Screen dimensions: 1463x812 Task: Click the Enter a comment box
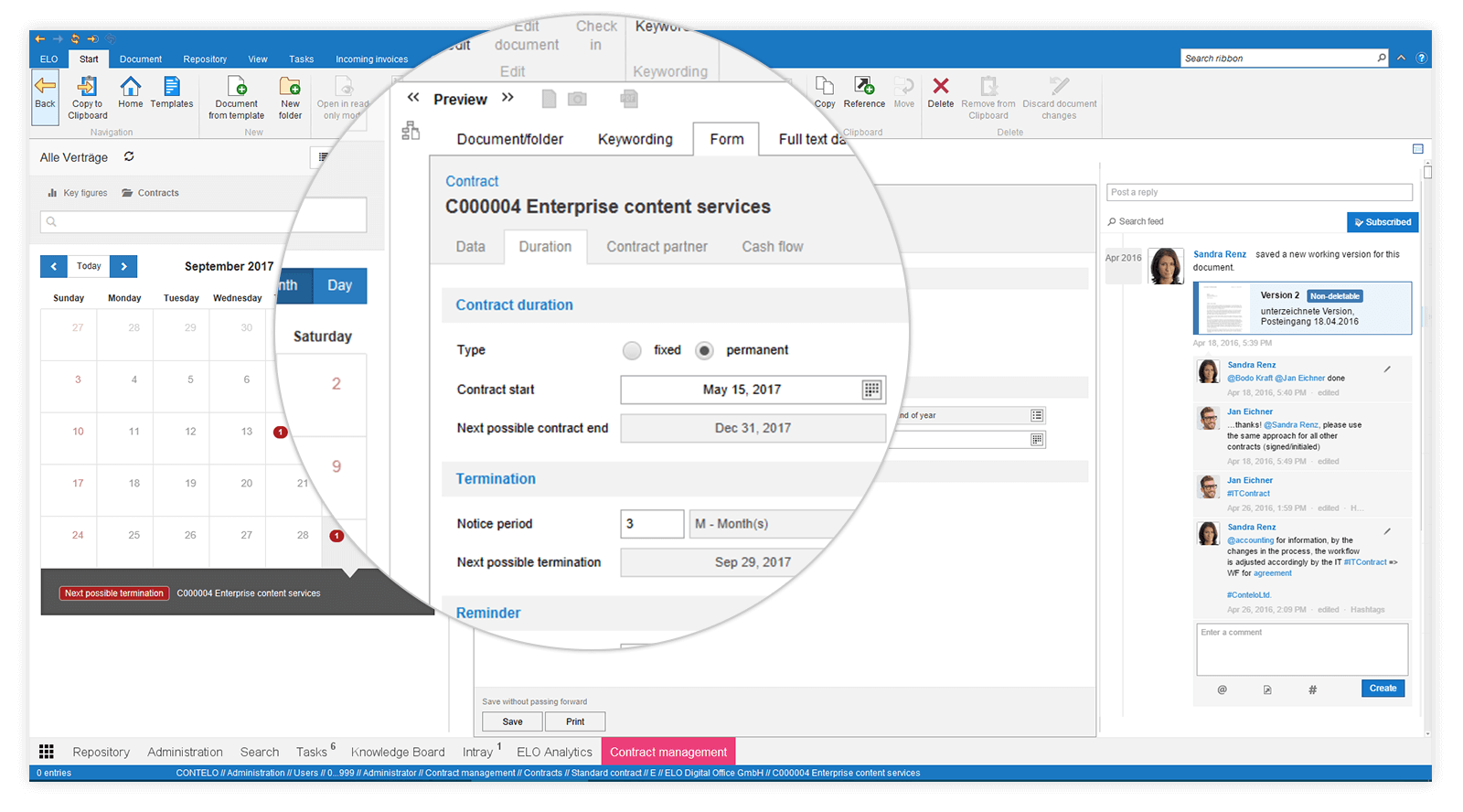tap(1302, 649)
